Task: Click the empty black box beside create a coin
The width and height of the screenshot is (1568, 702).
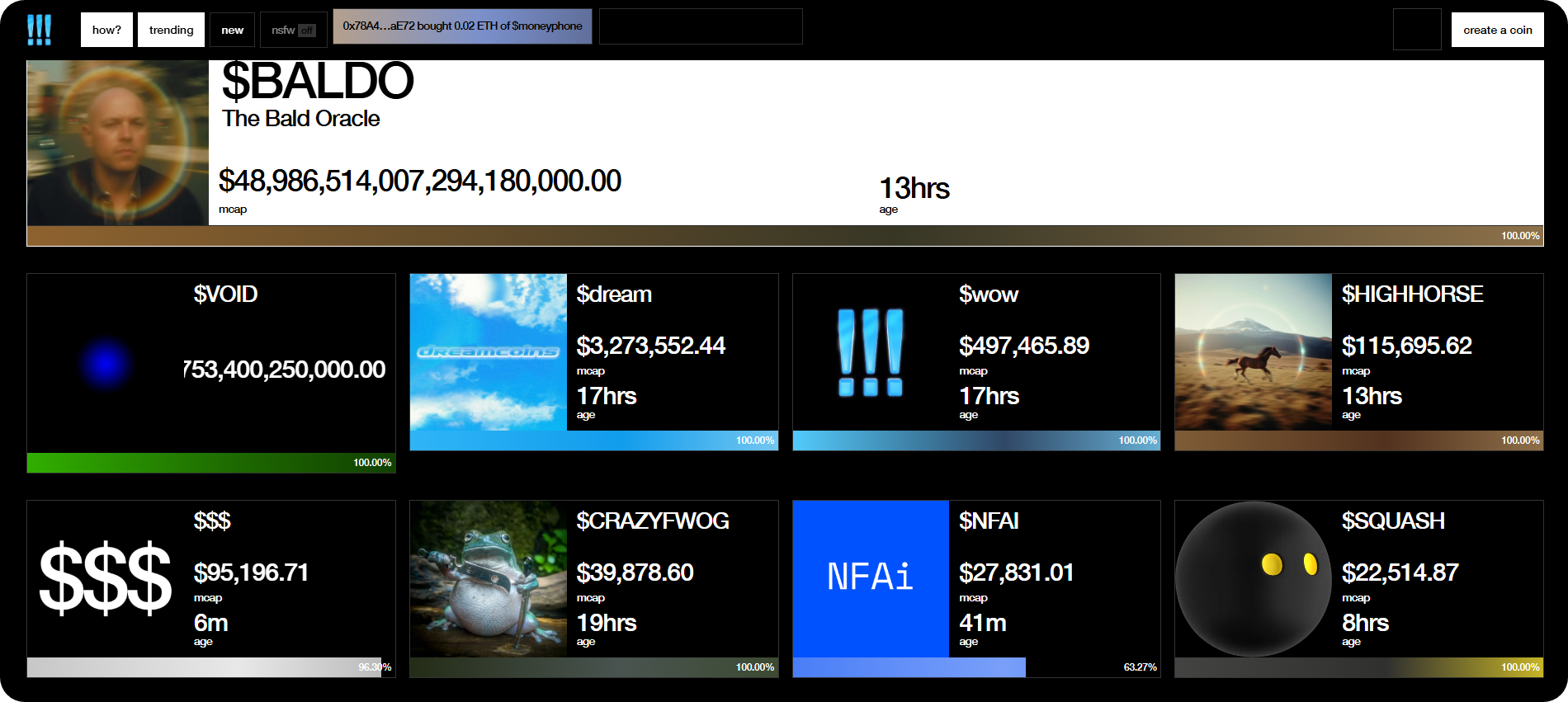Action: pyautogui.click(x=1416, y=30)
